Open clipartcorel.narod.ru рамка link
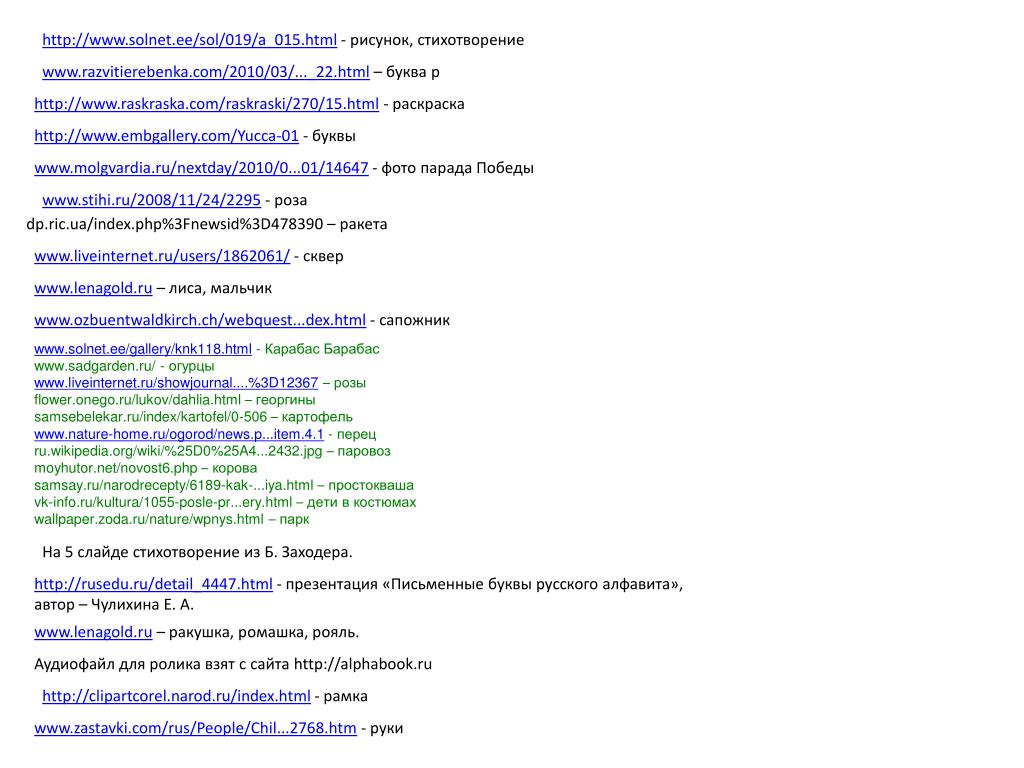 (x=176, y=696)
